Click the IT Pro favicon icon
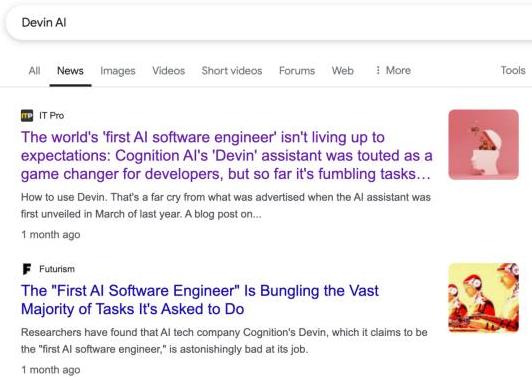Screen dimensions: 532x377 [27, 116]
